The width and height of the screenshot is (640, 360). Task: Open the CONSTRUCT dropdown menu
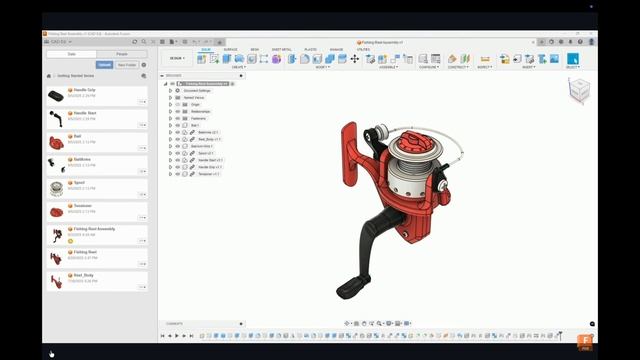pos(458,67)
